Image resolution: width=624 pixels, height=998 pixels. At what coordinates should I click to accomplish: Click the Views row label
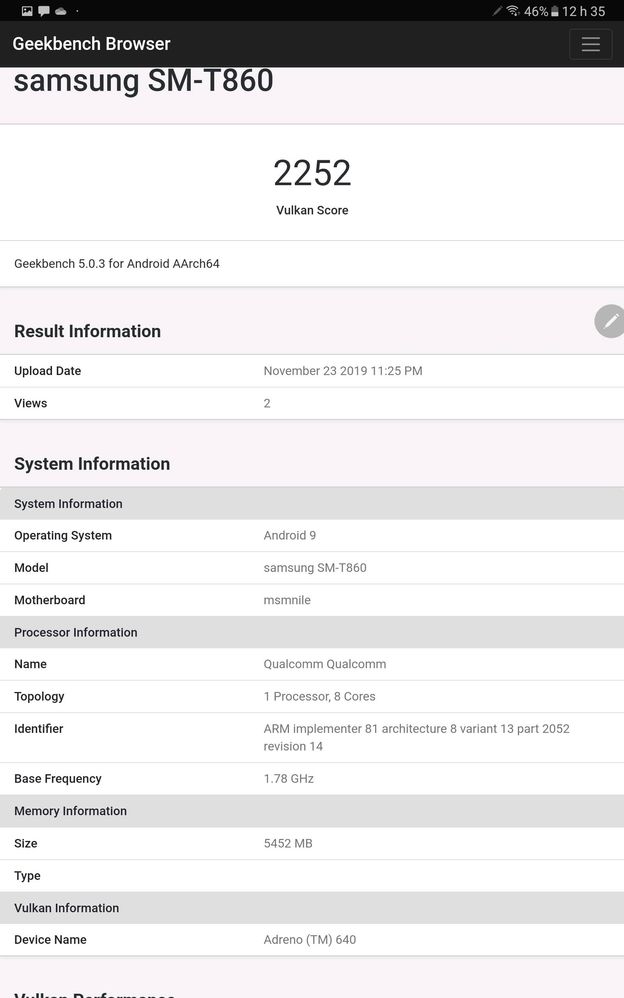click(31, 404)
